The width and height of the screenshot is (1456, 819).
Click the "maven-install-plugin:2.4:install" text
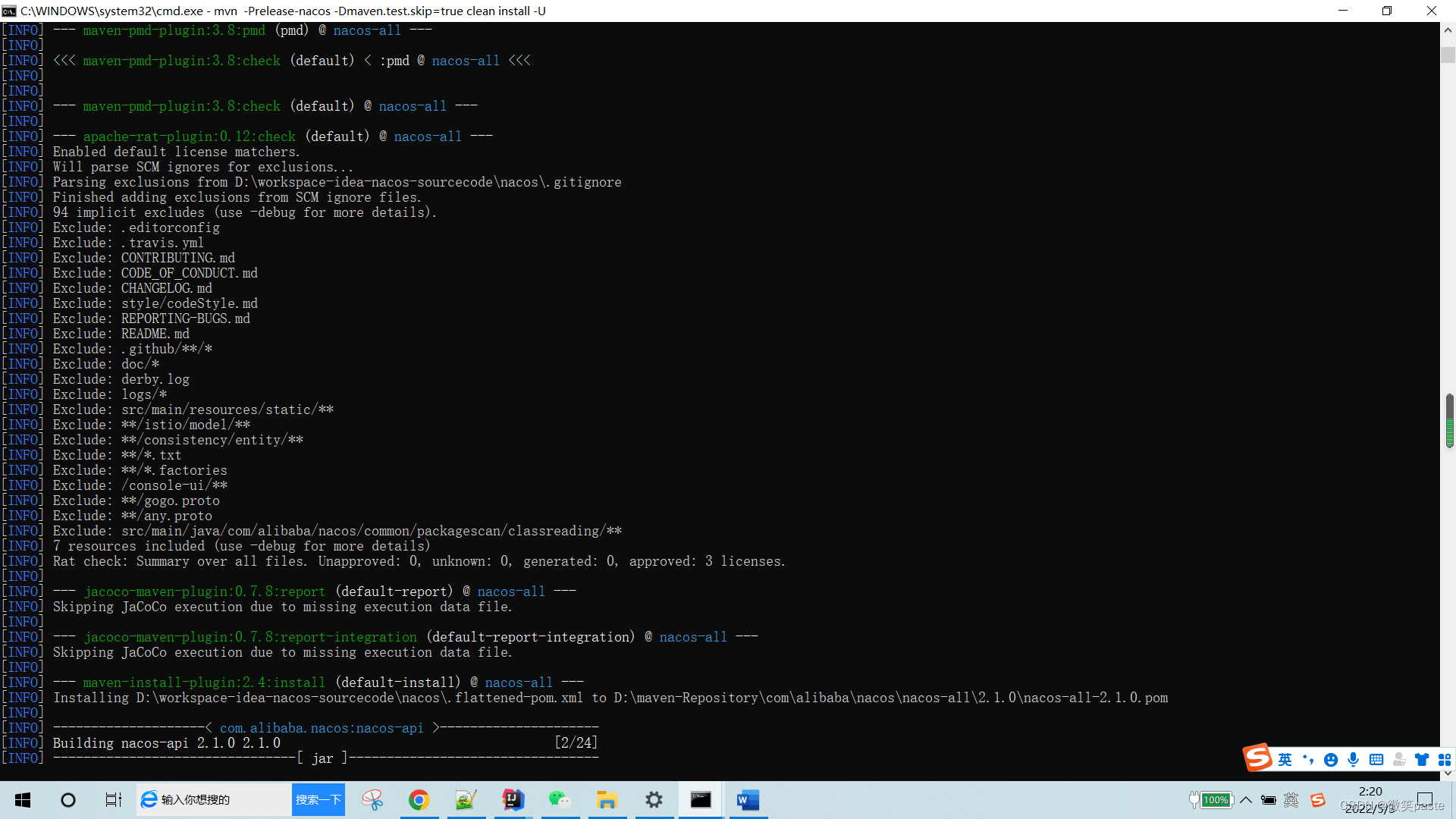(204, 682)
